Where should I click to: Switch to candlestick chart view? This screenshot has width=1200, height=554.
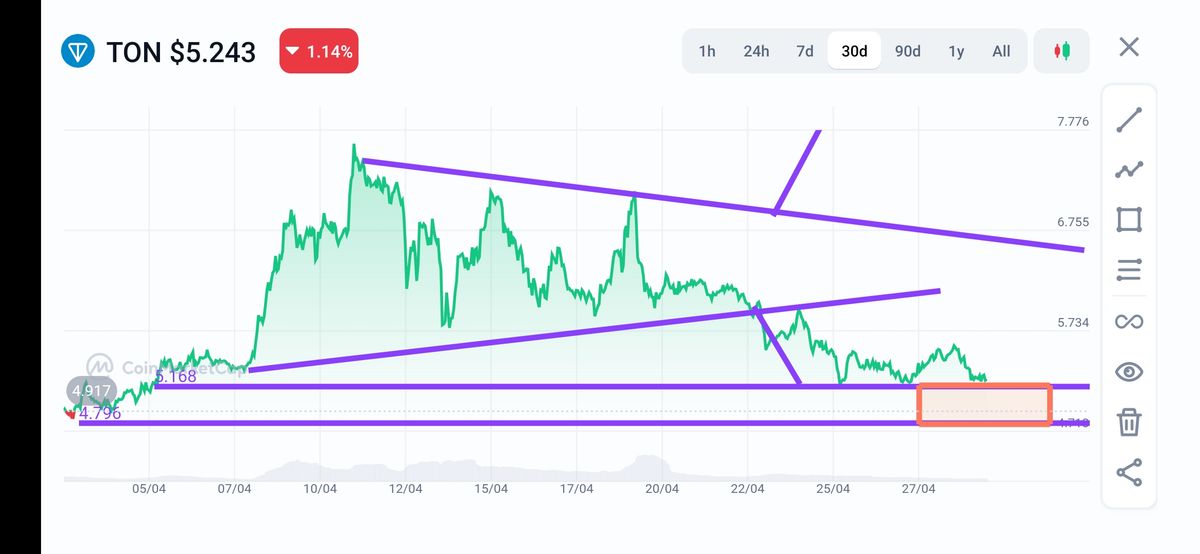click(1061, 51)
